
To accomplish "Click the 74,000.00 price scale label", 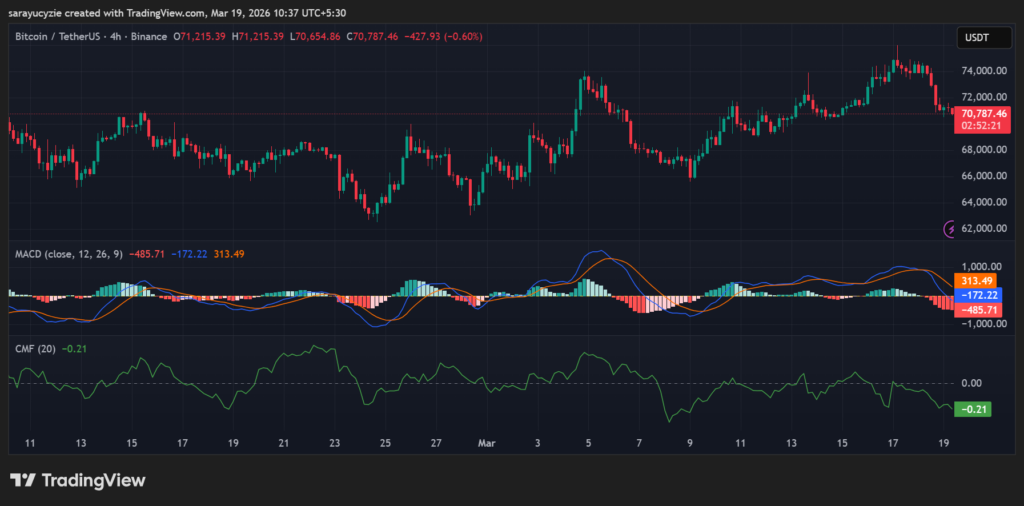I will (x=981, y=71).
